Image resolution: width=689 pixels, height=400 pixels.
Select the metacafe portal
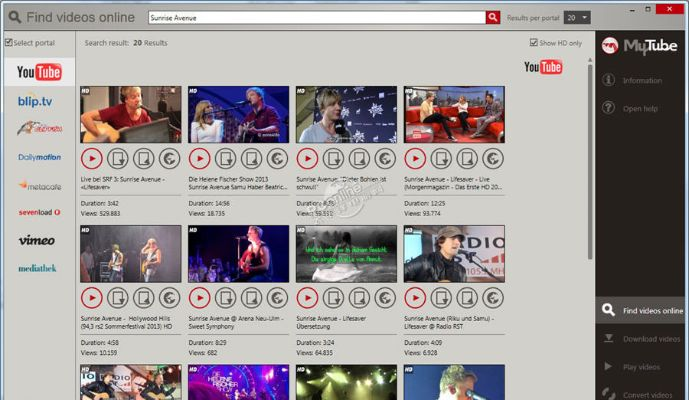pyautogui.click(x=38, y=185)
